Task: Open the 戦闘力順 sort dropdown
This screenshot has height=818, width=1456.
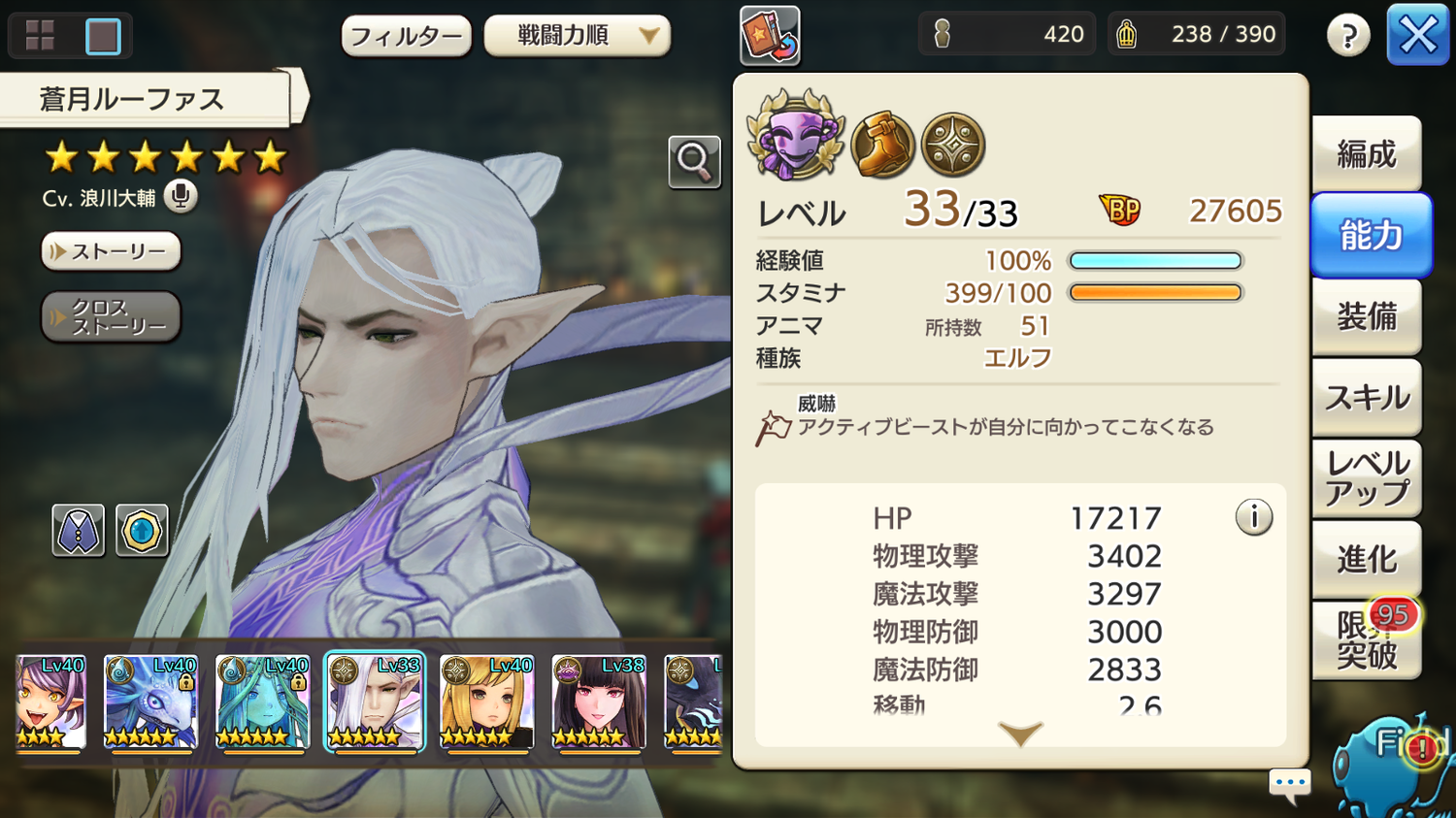Action: (577, 36)
